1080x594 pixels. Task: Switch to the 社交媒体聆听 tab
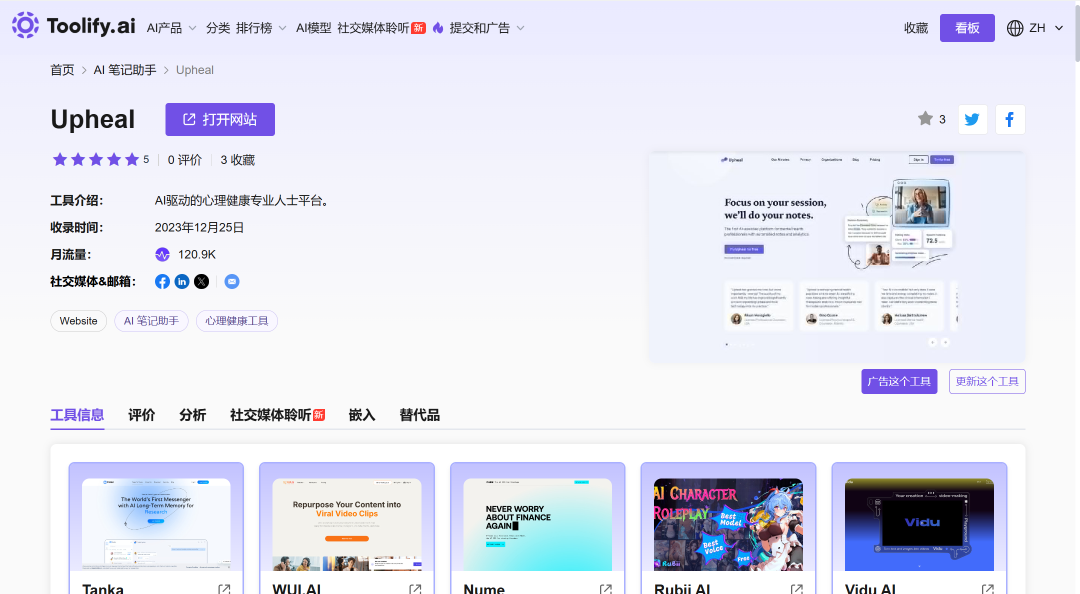pos(277,415)
